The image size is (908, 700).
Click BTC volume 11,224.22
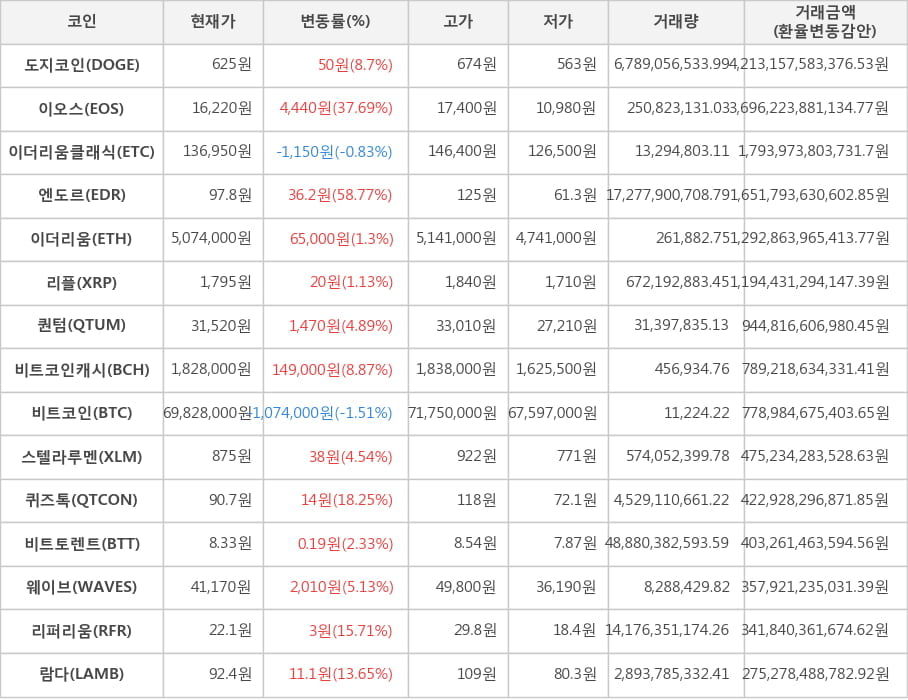coord(697,413)
